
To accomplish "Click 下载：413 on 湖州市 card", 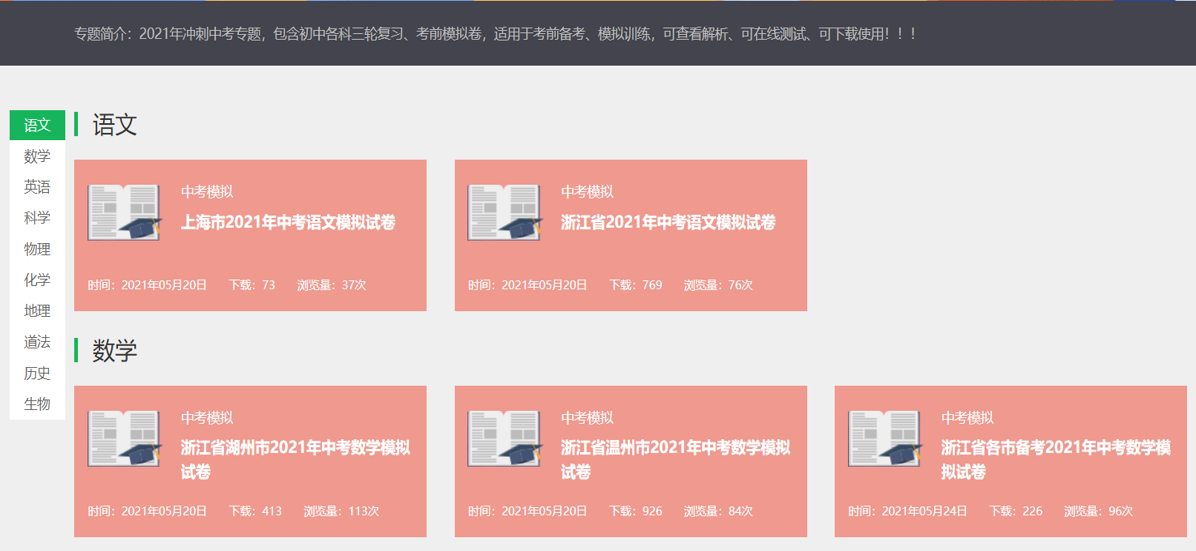I will click(x=256, y=511).
